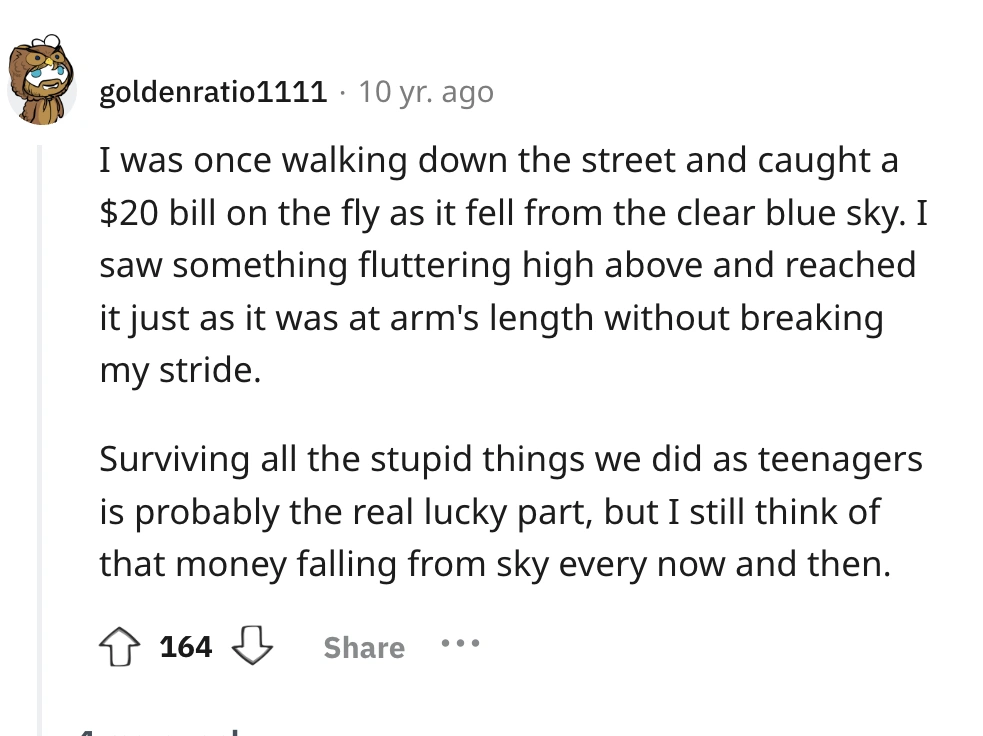The width and height of the screenshot is (983, 736).
Task: Click the paragraph starting "Surviving all the stupid"
Action: point(510,513)
